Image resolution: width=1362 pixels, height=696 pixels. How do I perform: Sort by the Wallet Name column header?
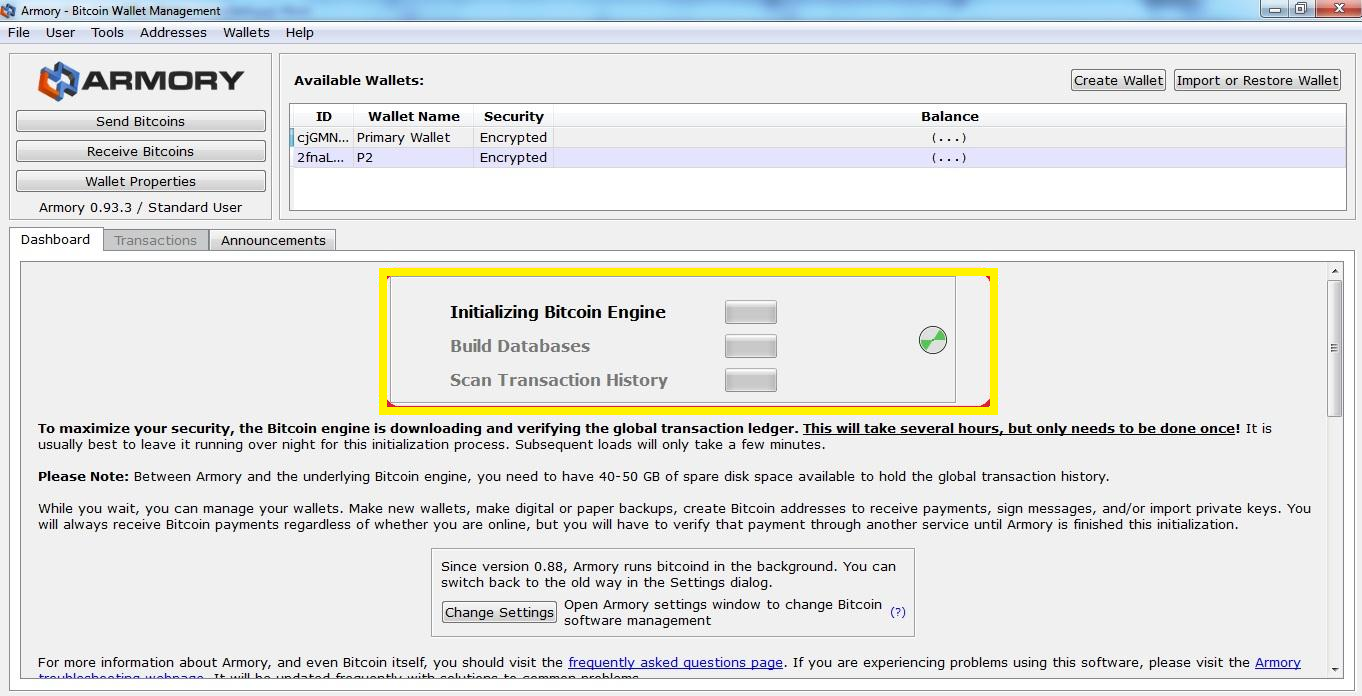pyautogui.click(x=414, y=116)
